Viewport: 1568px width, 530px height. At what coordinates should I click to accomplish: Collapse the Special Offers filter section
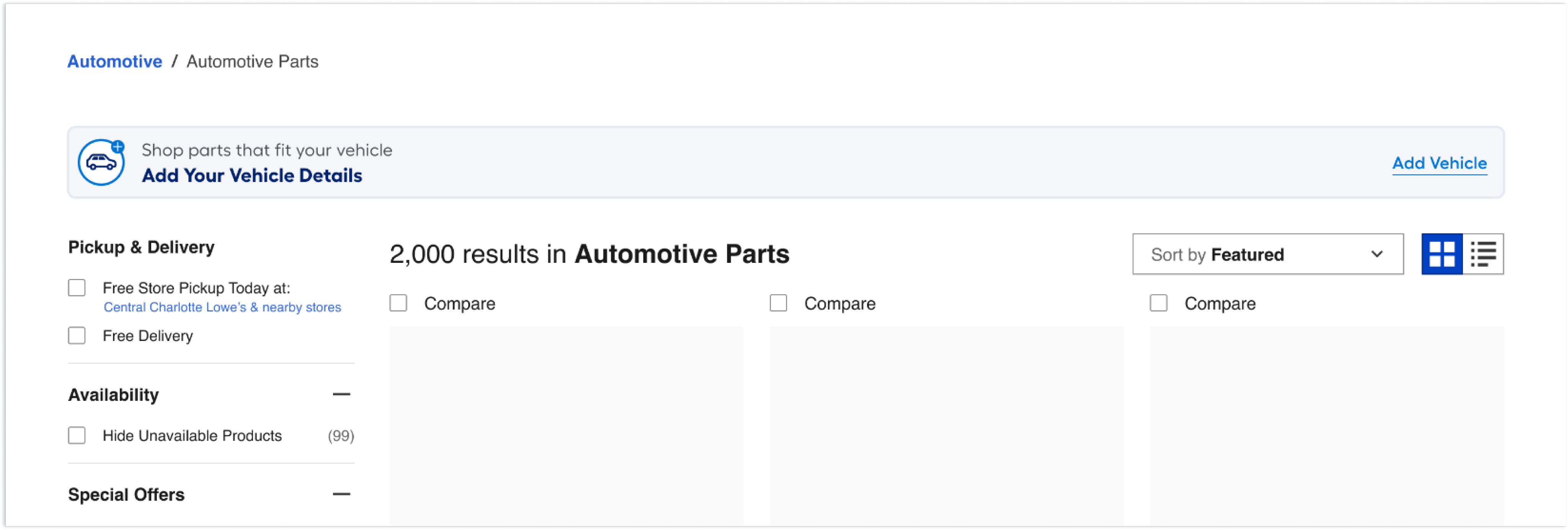(x=341, y=495)
